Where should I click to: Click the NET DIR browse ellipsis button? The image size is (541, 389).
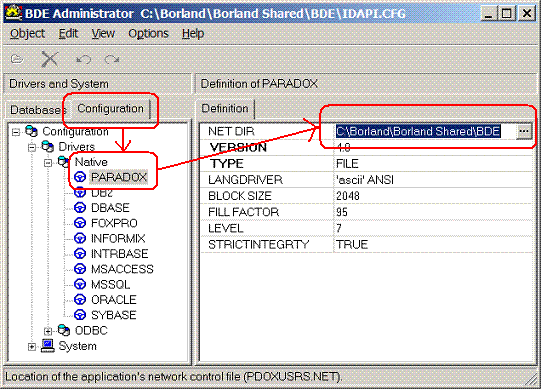pyautogui.click(x=523, y=132)
